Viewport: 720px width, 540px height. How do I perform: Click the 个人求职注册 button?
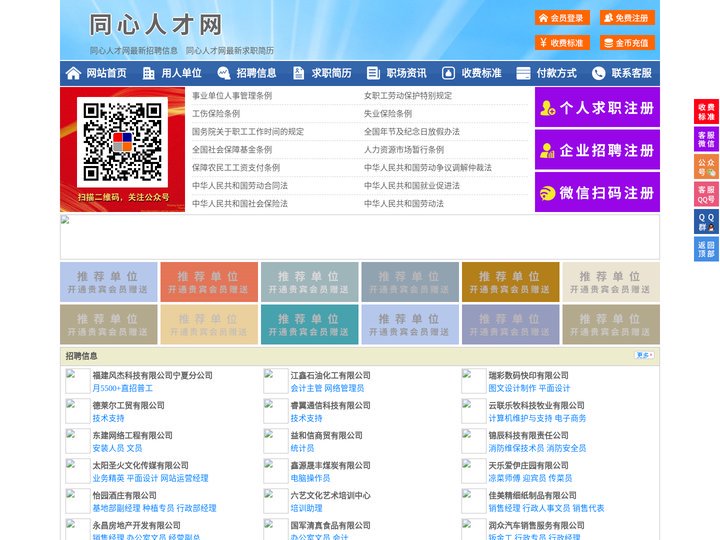(x=597, y=107)
